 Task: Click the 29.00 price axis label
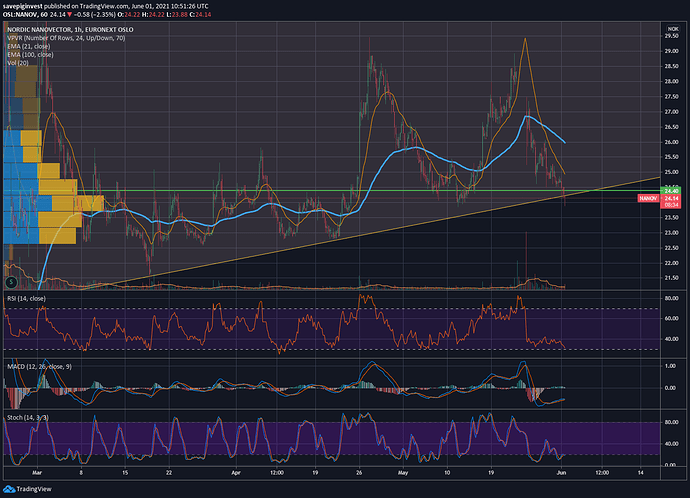pyautogui.click(x=672, y=51)
